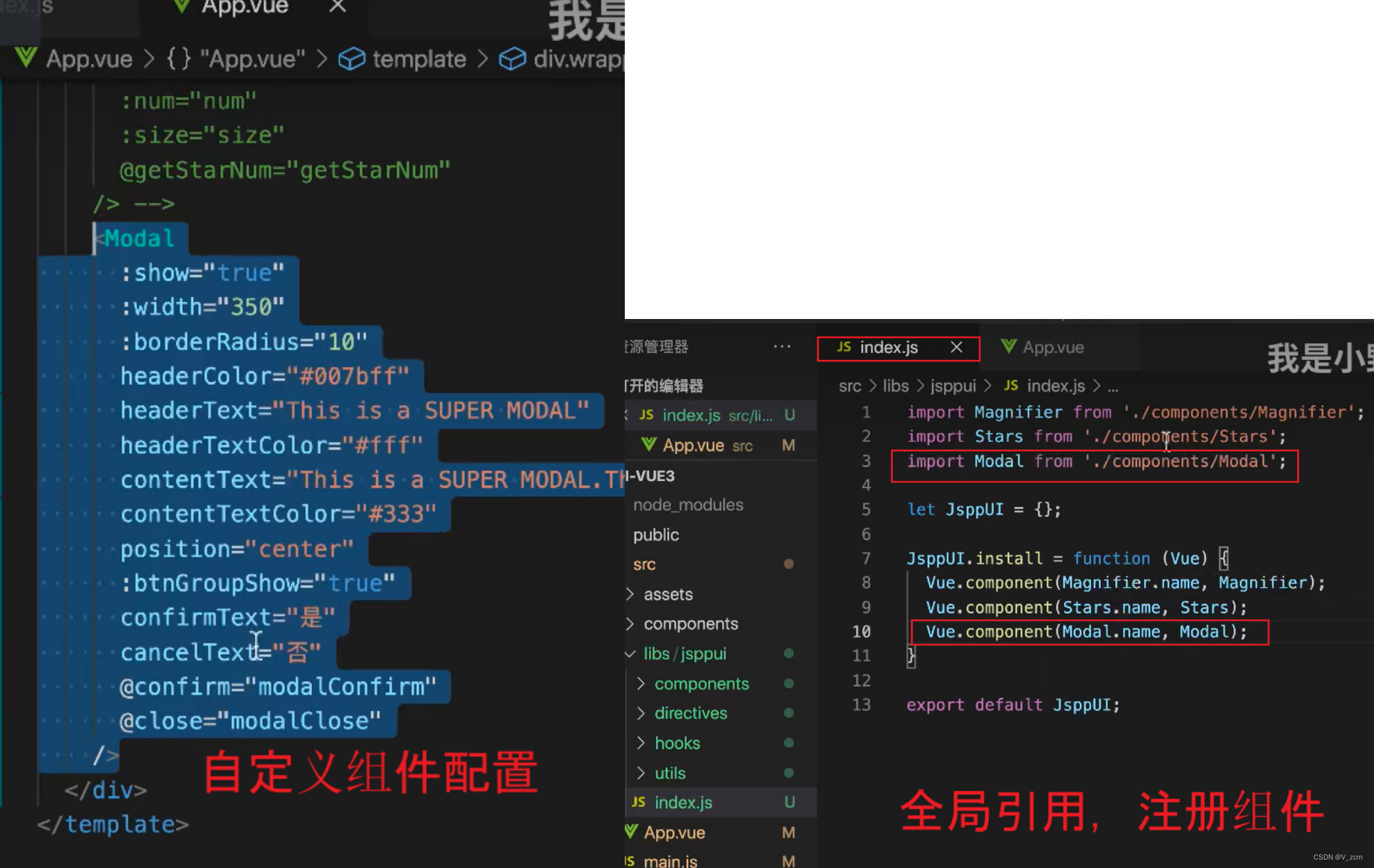The width and height of the screenshot is (1374, 868).
Task: Click the Vue icon on the App.vue tab
Action: (x=181, y=7)
